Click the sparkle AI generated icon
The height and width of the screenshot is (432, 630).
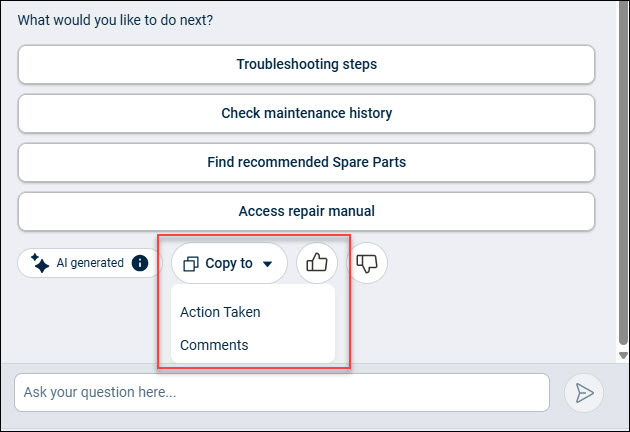40,263
